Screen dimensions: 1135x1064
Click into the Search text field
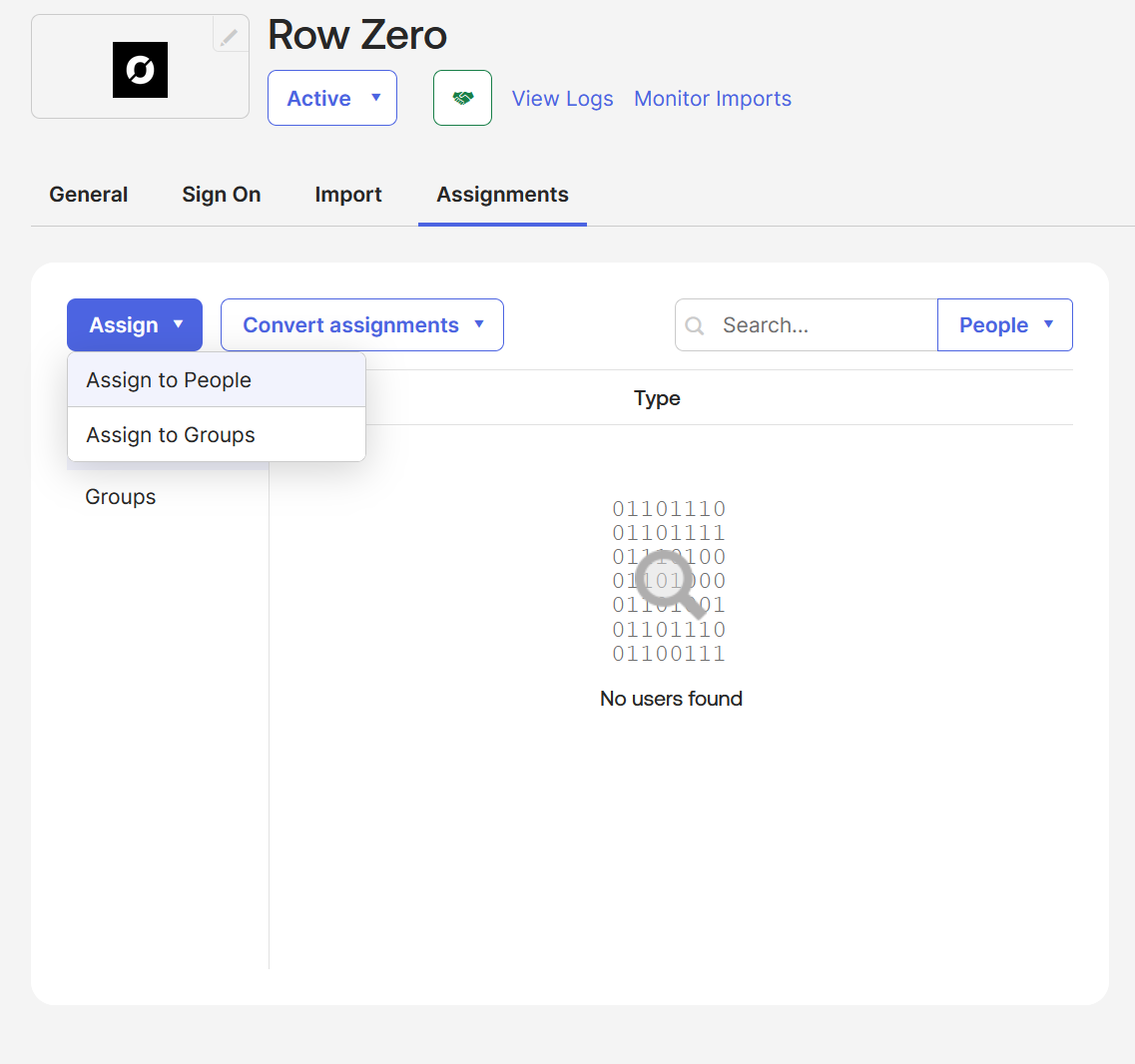pyautogui.click(x=824, y=325)
